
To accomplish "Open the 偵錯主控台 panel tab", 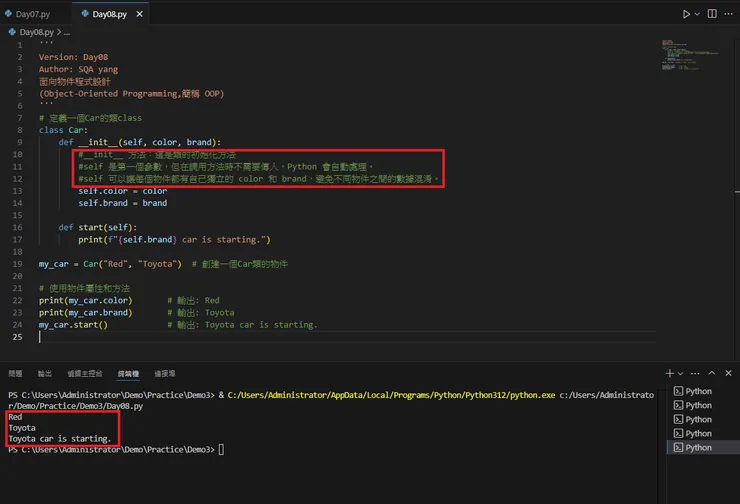I will tap(84, 373).
